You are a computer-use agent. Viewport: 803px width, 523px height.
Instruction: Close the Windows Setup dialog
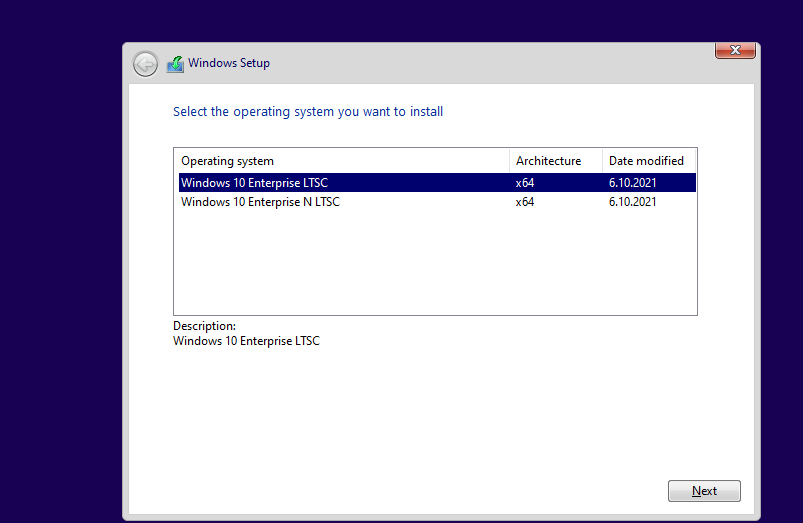735,50
